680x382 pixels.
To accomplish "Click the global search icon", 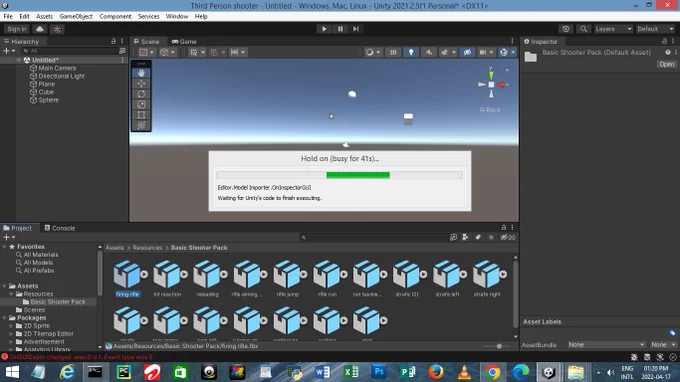I will (x=584, y=29).
